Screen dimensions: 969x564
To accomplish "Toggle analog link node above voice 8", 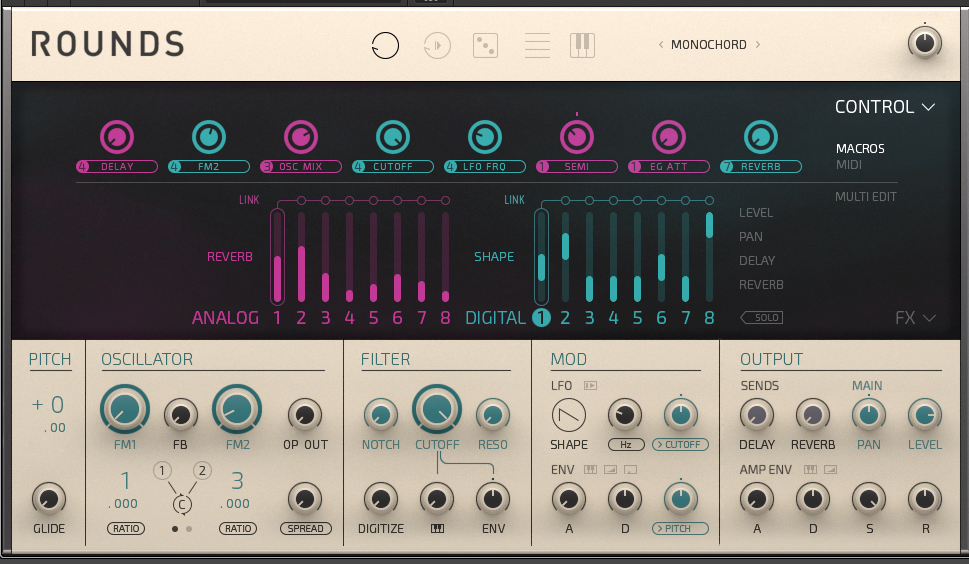I will point(446,201).
